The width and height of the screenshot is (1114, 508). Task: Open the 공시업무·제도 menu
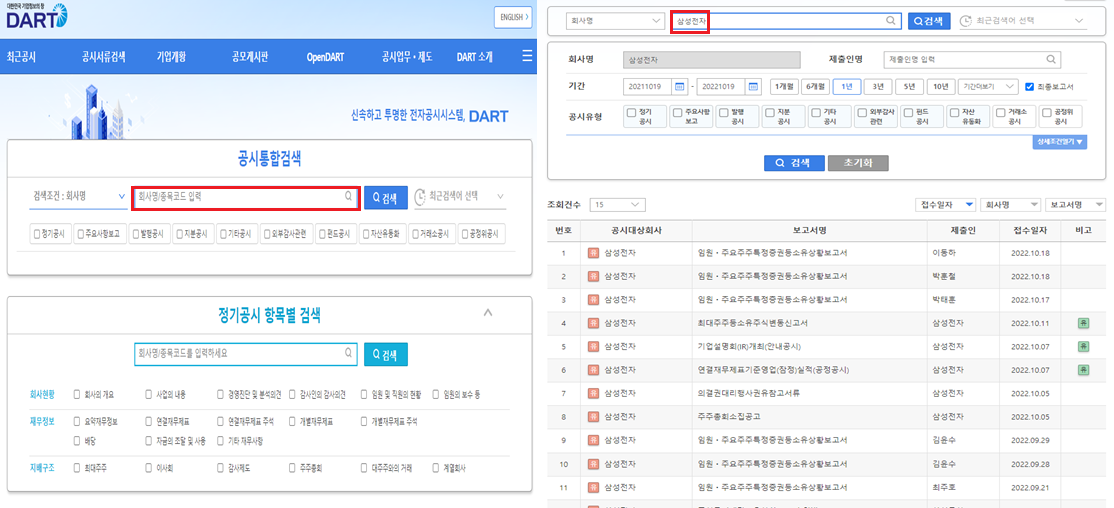tap(406, 57)
